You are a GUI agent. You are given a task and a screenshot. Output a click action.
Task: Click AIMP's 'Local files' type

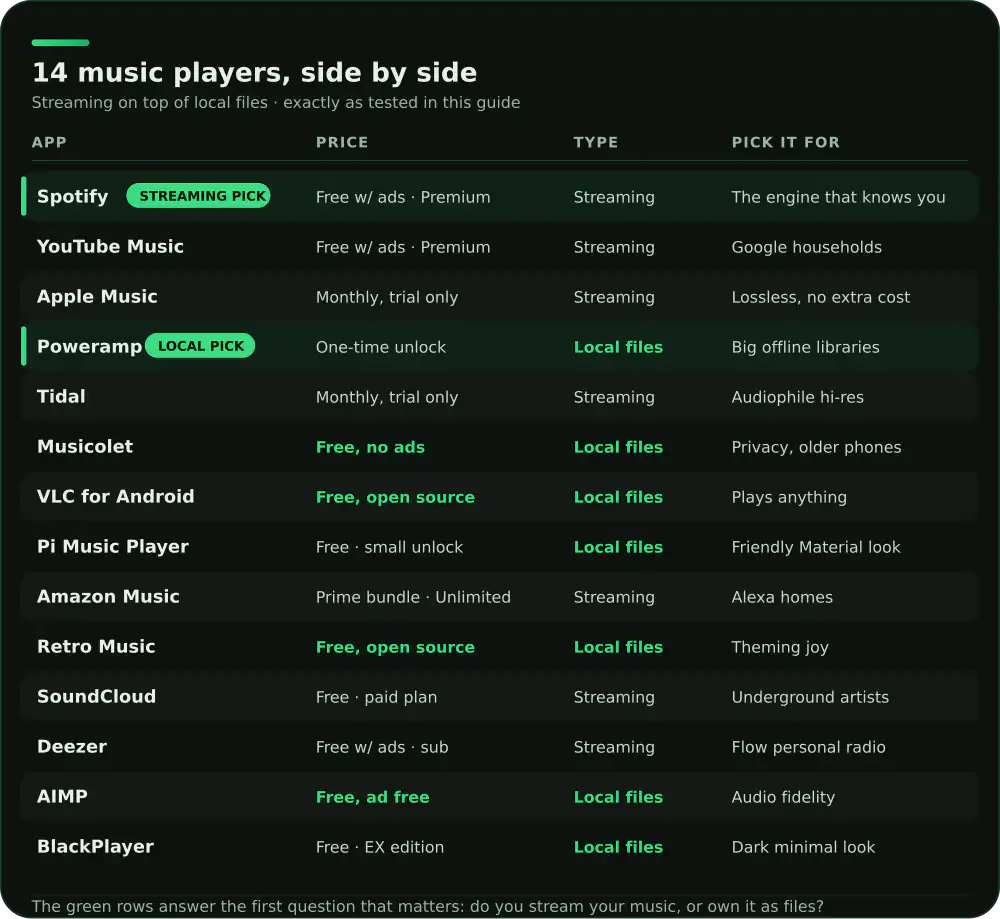pyautogui.click(x=619, y=797)
